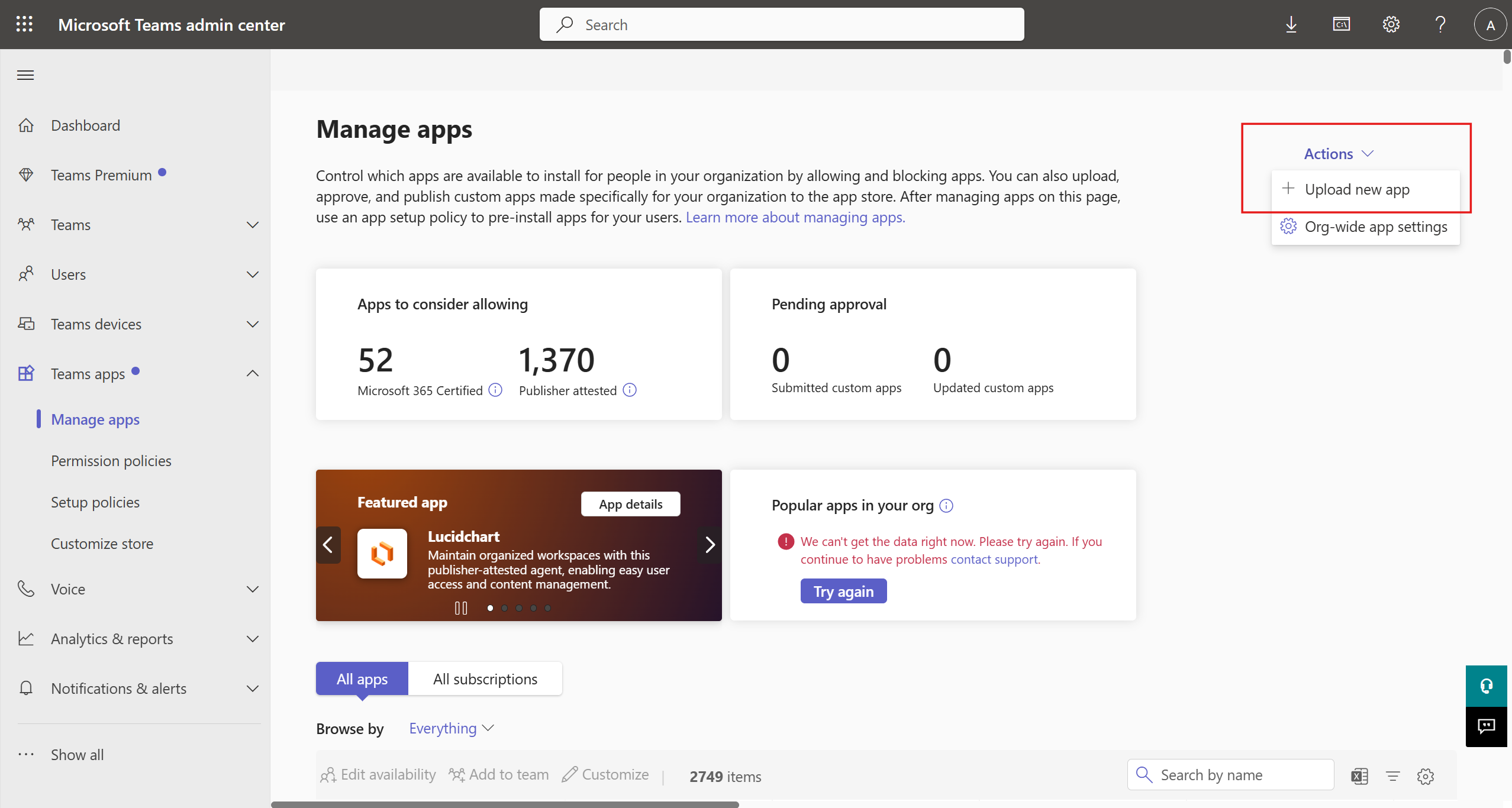Toggle the hamburger menu to collapse navigation

coord(25,75)
